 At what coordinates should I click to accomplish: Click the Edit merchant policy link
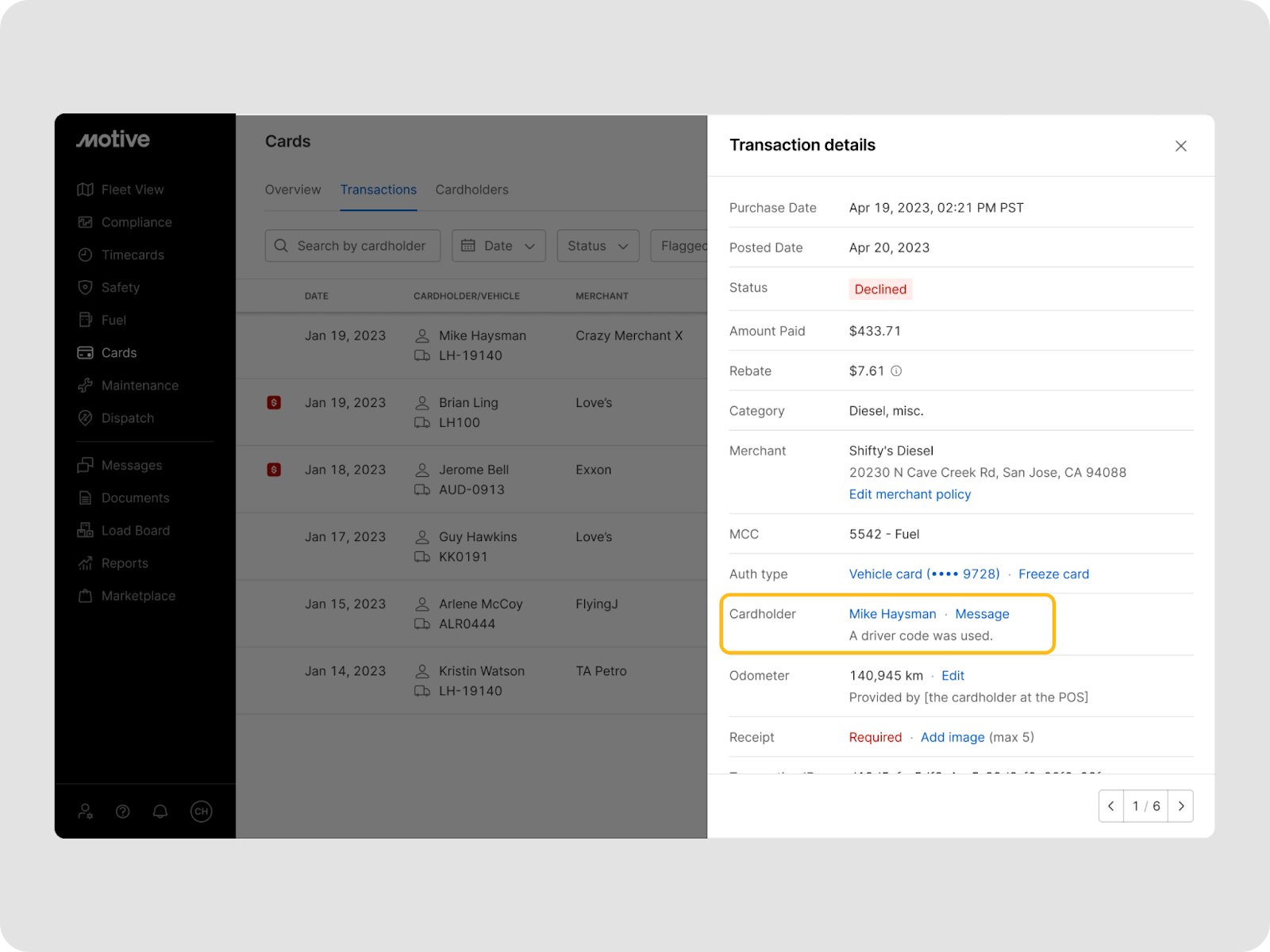coord(910,494)
